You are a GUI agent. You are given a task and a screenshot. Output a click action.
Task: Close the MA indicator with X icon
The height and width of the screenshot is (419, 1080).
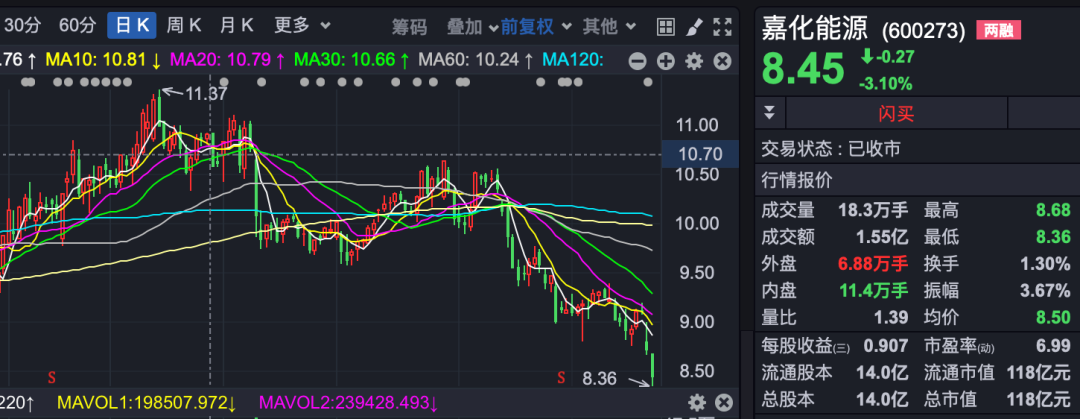pos(722,61)
